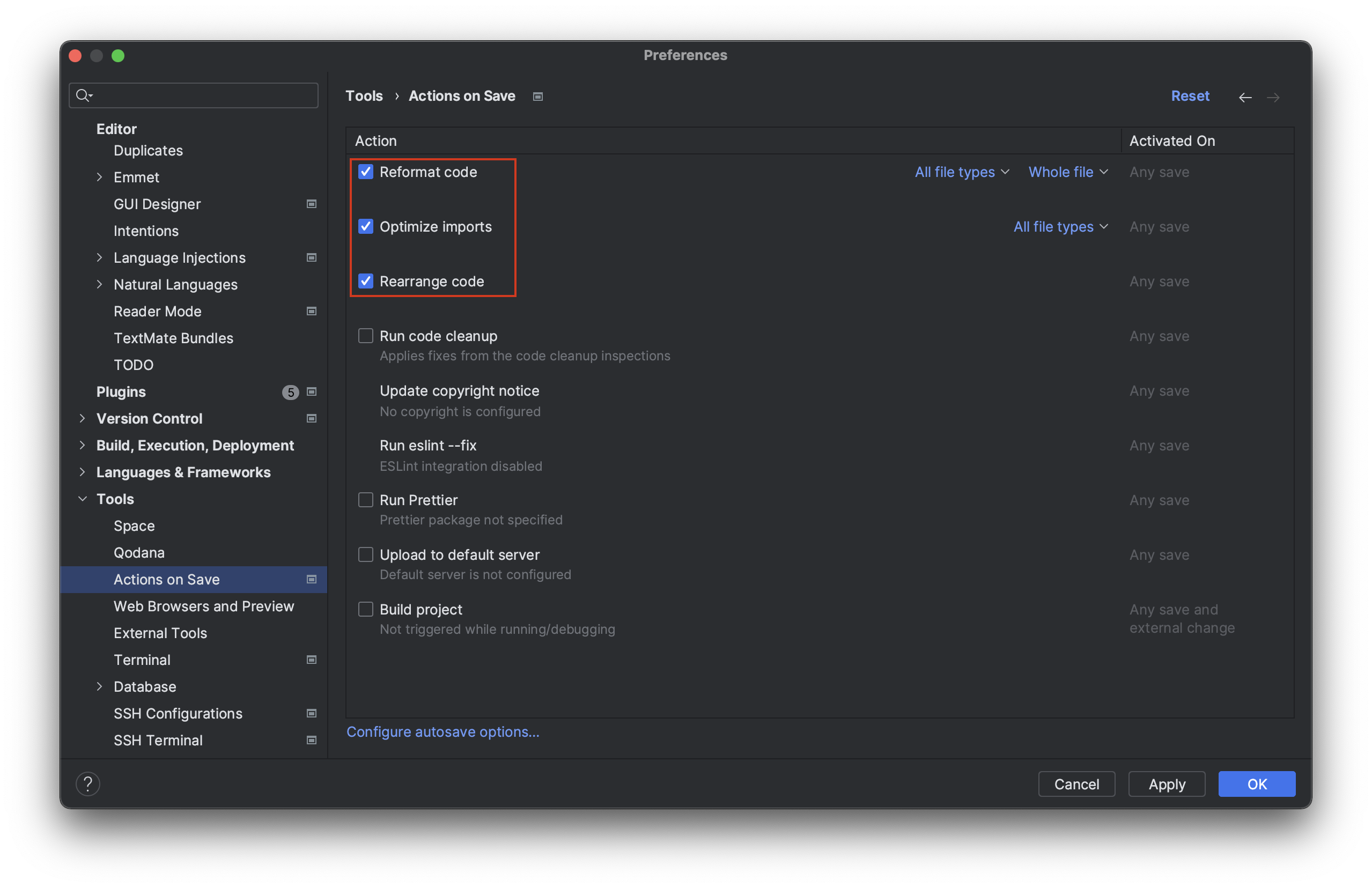Click 'Any save and external change' text

[x=1182, y=618]
